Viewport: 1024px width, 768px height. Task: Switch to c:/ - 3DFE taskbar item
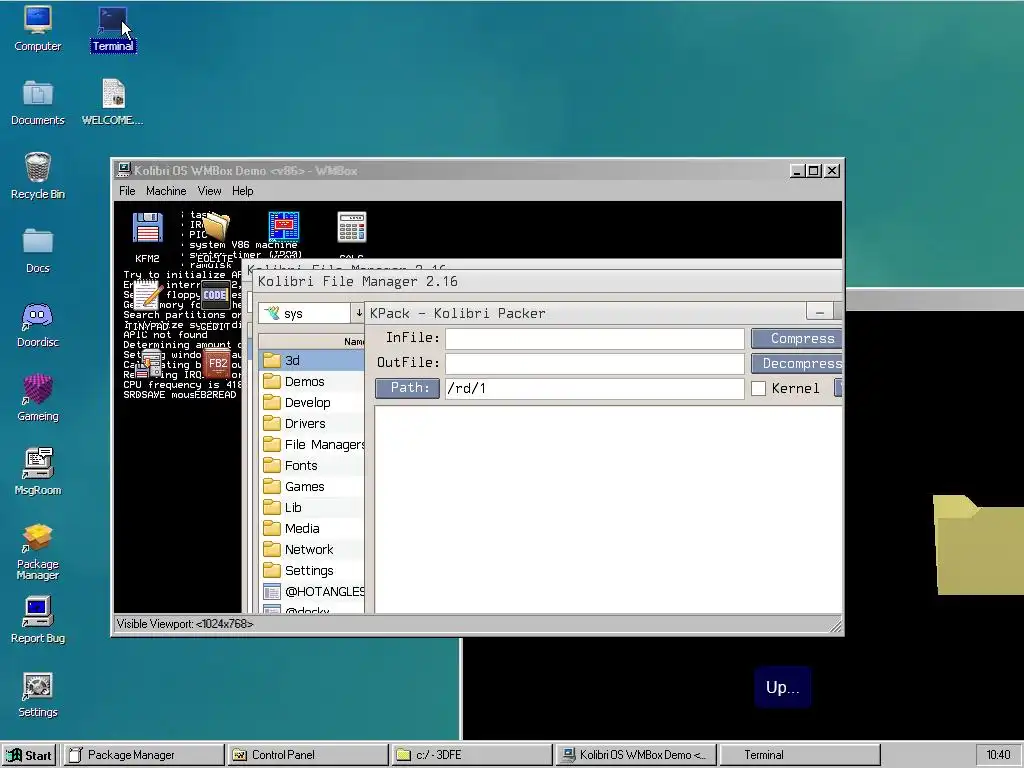472,755
